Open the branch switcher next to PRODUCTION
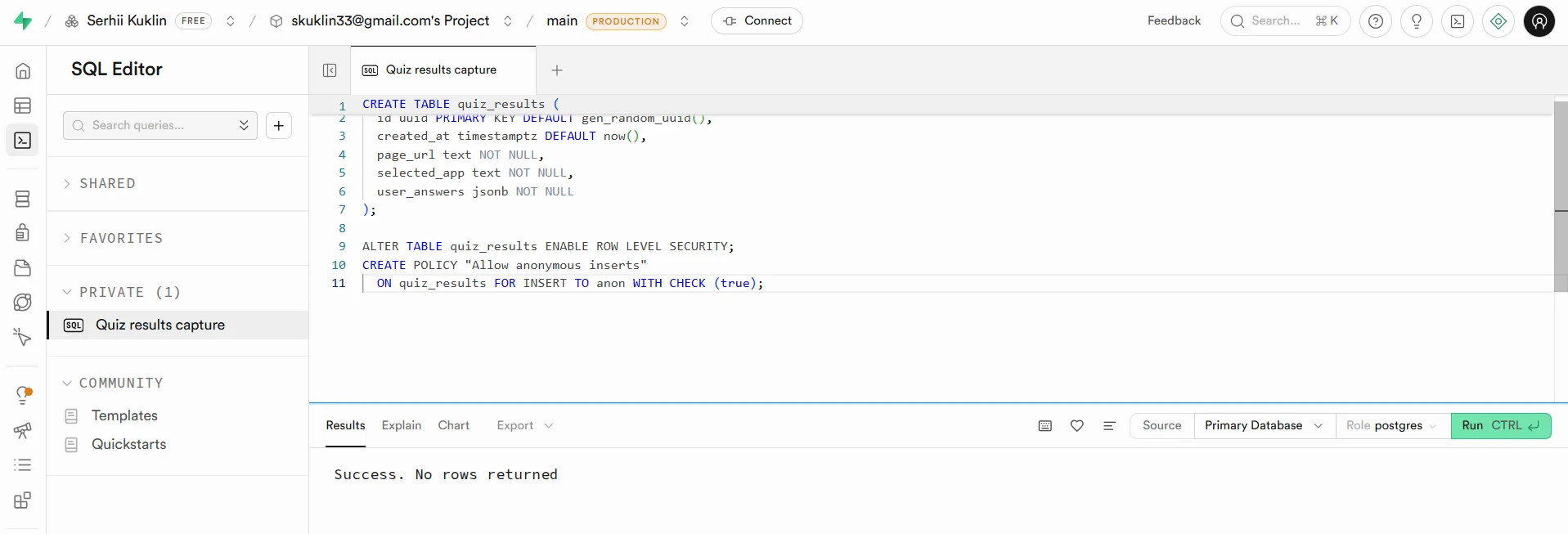The image size is (1568, 534). coord(685,21)
